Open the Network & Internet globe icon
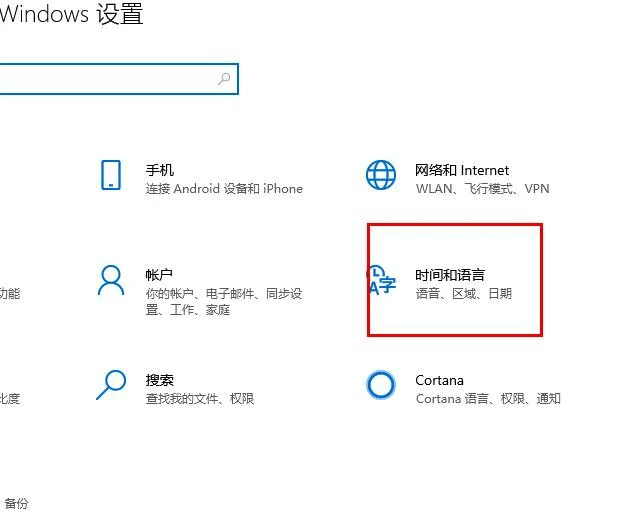637x526 pixels. [381, 175]
